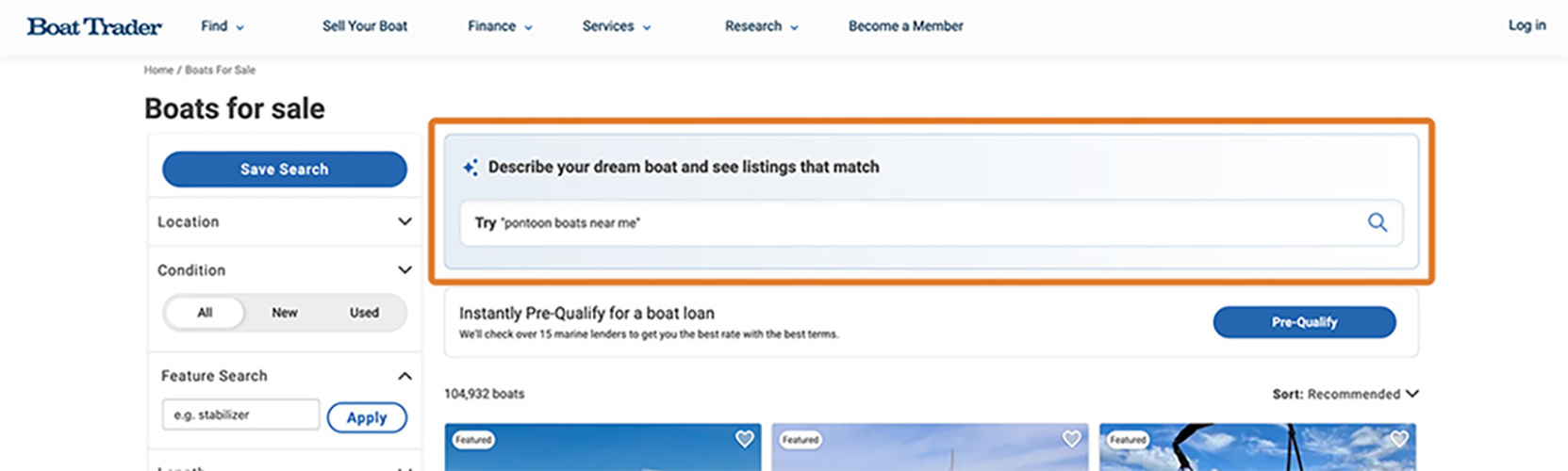This screenshot has width=1568, height=471.
Task: Open the Find menu
Action: point(223,26)
